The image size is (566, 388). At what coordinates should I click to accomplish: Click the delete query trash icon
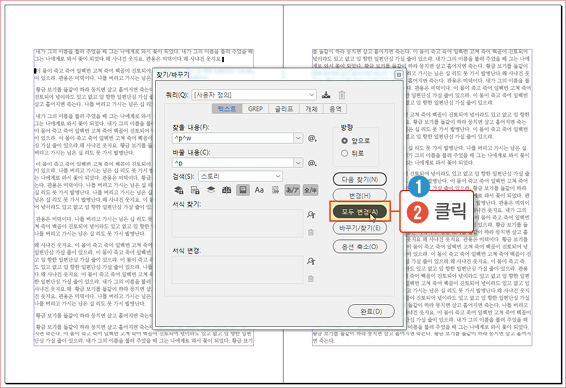341,95
